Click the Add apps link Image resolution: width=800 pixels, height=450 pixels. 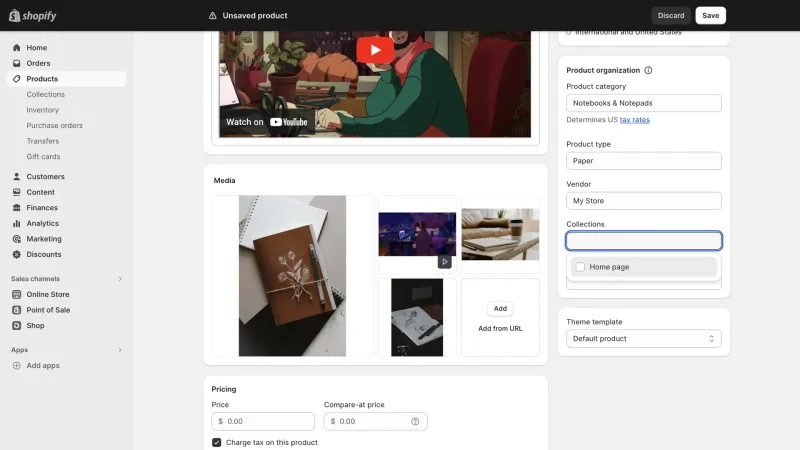click(x=43, y=365)
